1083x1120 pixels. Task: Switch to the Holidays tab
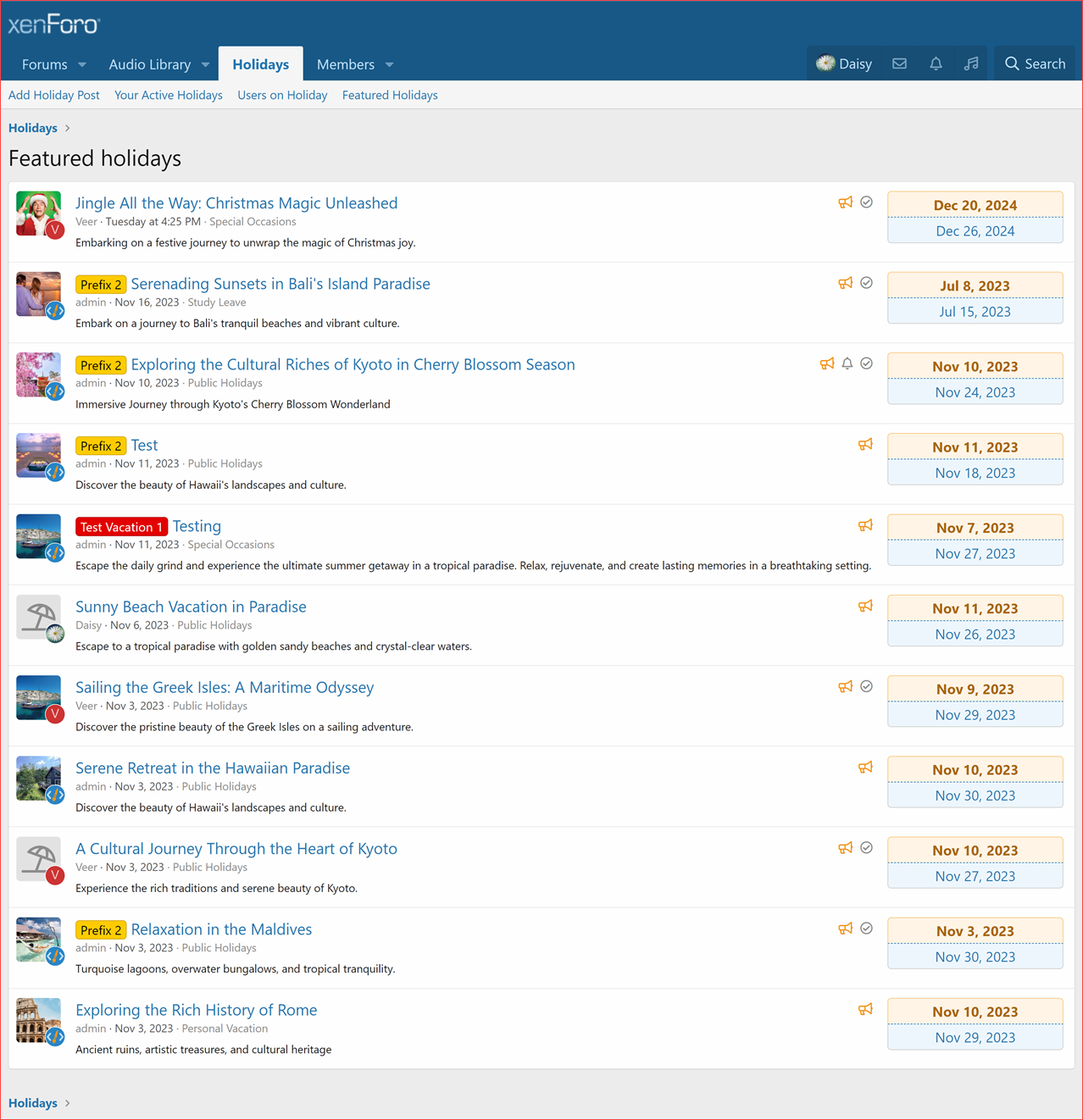pos(260,64)
